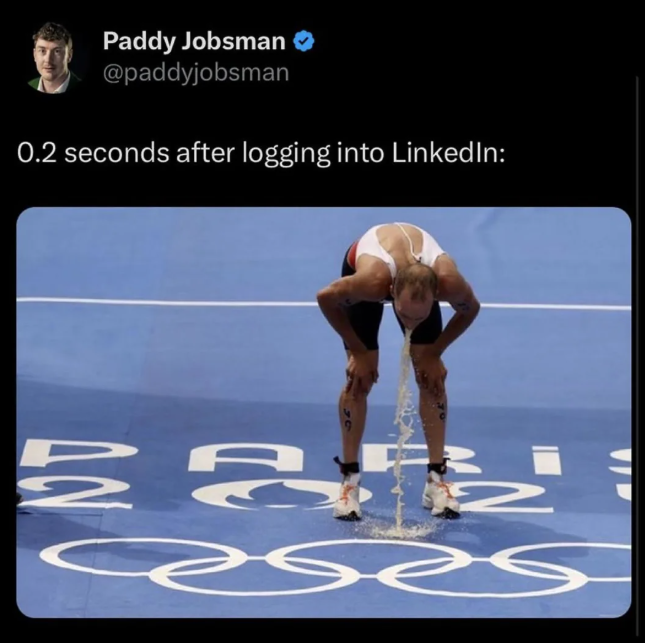Click the athlete's white and red singlet
Image resolution: width=645 pixels, height=643 pixels.
401,247
